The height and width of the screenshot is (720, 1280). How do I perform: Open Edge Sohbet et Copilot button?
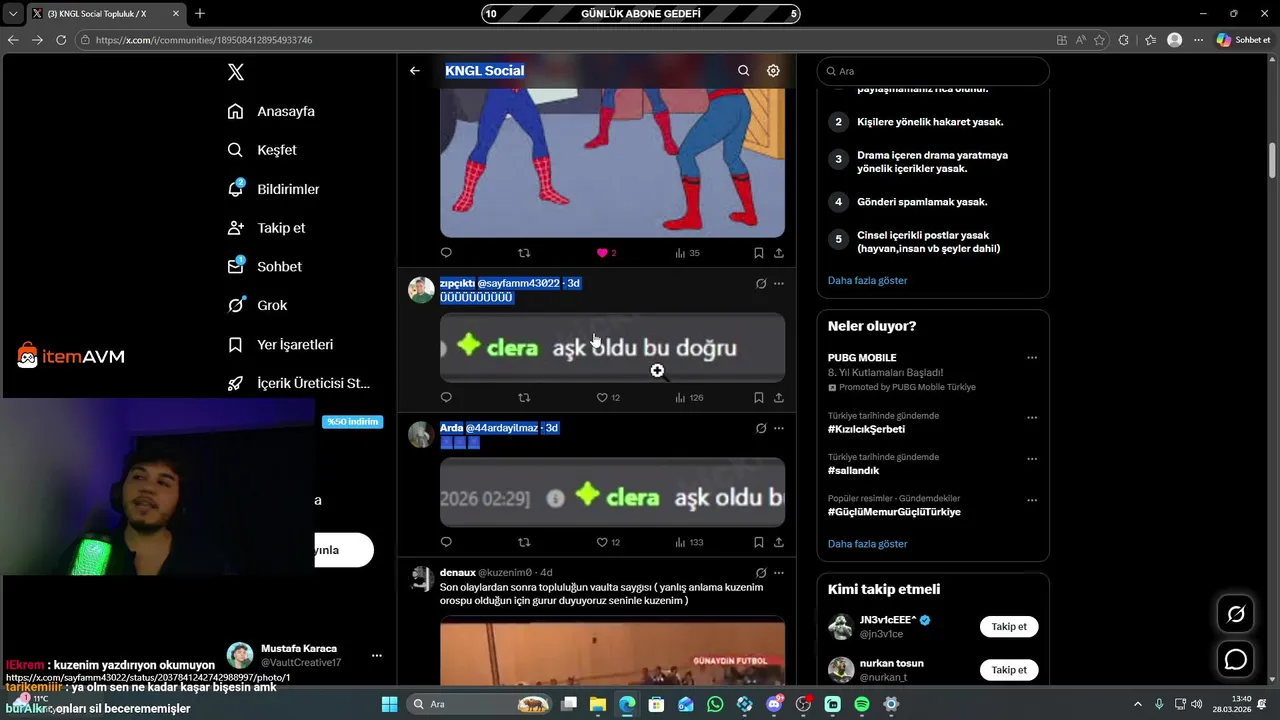(x=1243, y=40)
